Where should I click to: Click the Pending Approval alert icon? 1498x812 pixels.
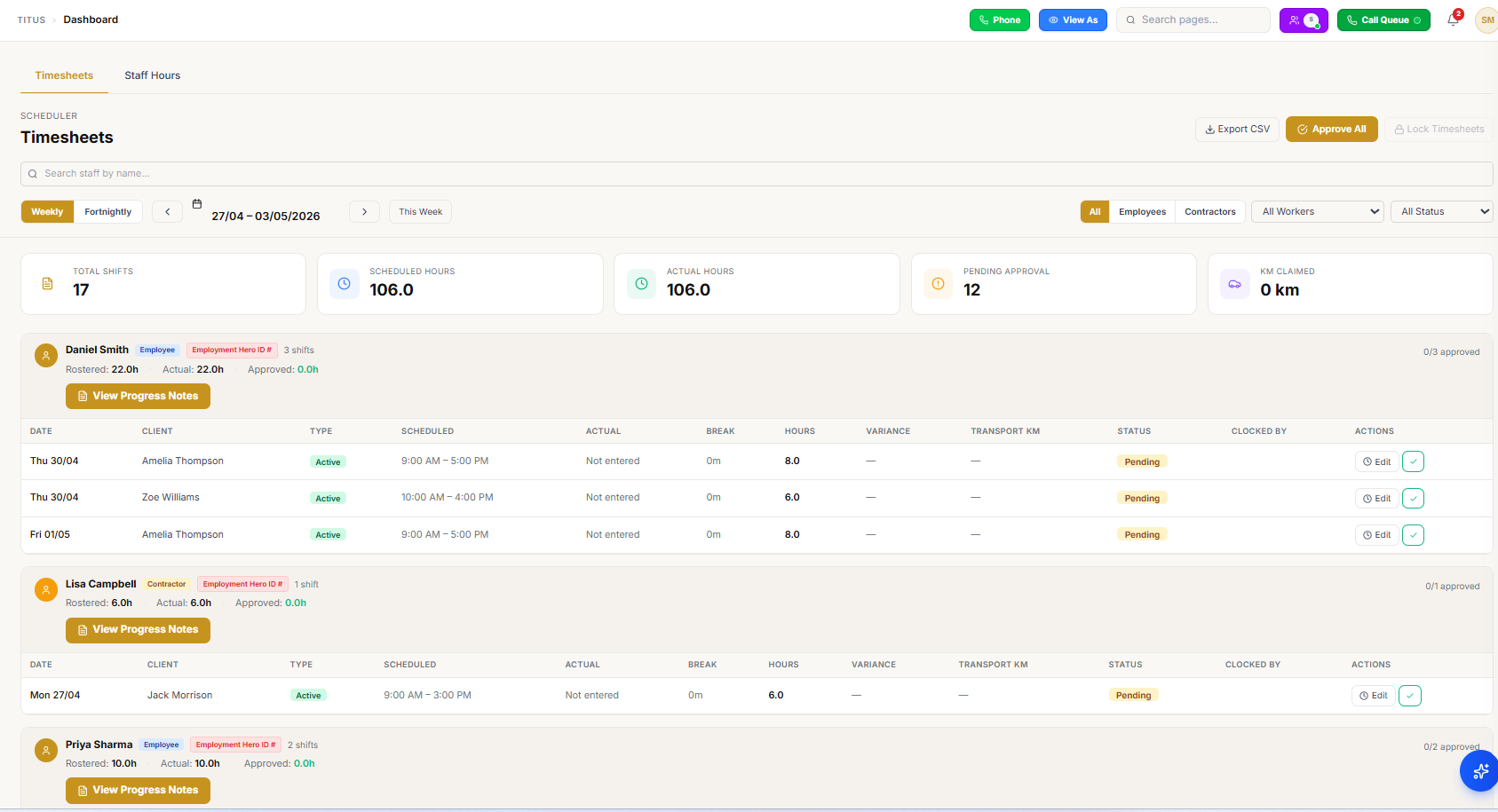click(x=938, y=284)
